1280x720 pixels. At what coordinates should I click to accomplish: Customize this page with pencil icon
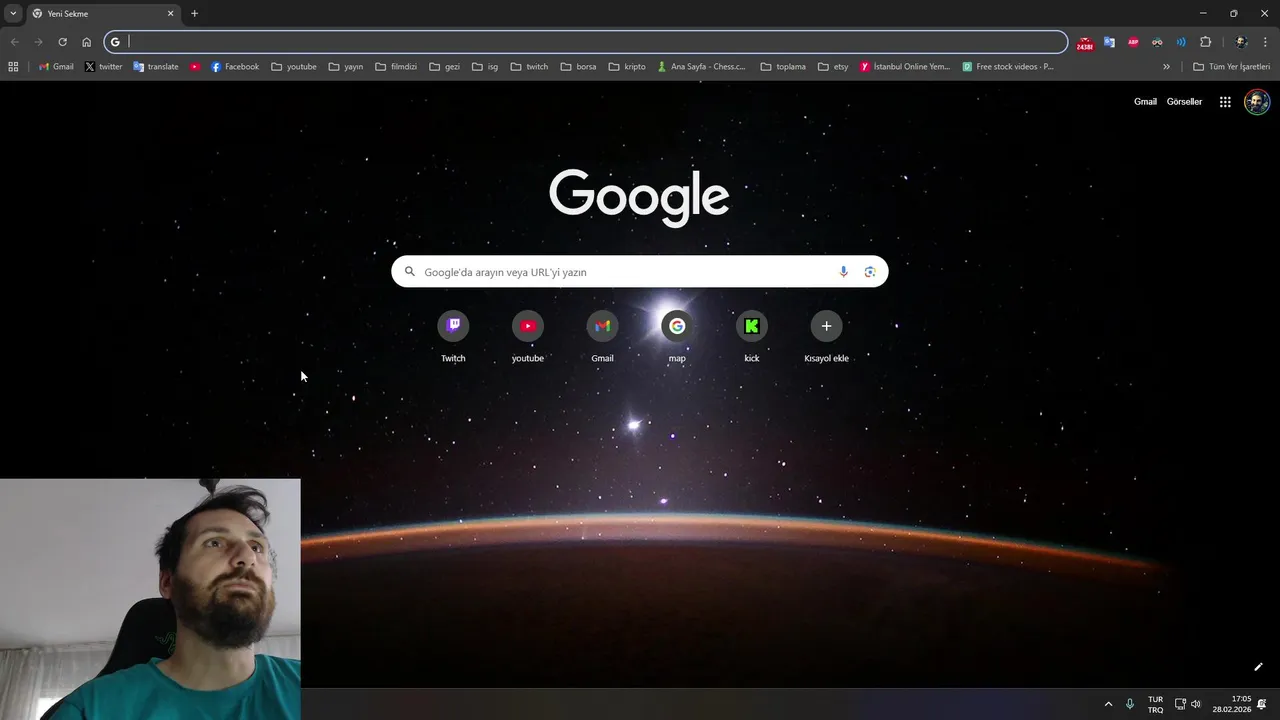(1258, 667)
